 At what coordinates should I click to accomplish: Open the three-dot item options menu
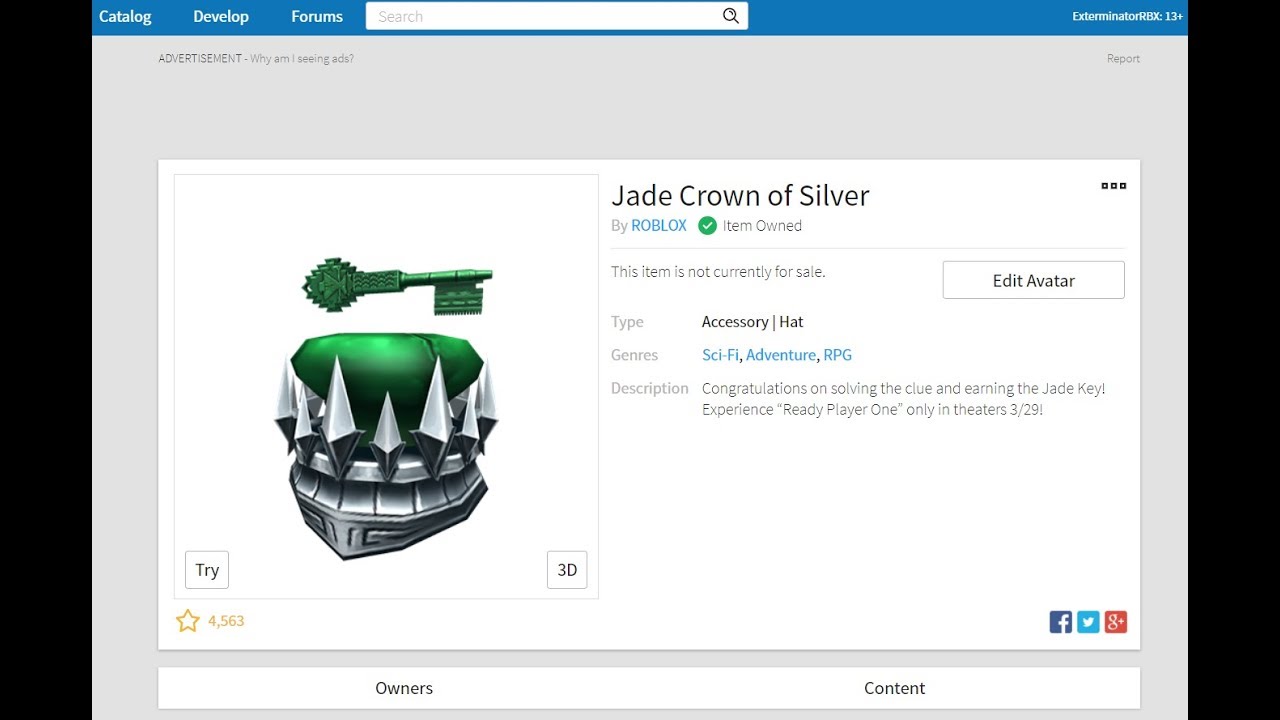coord(1113,186)
